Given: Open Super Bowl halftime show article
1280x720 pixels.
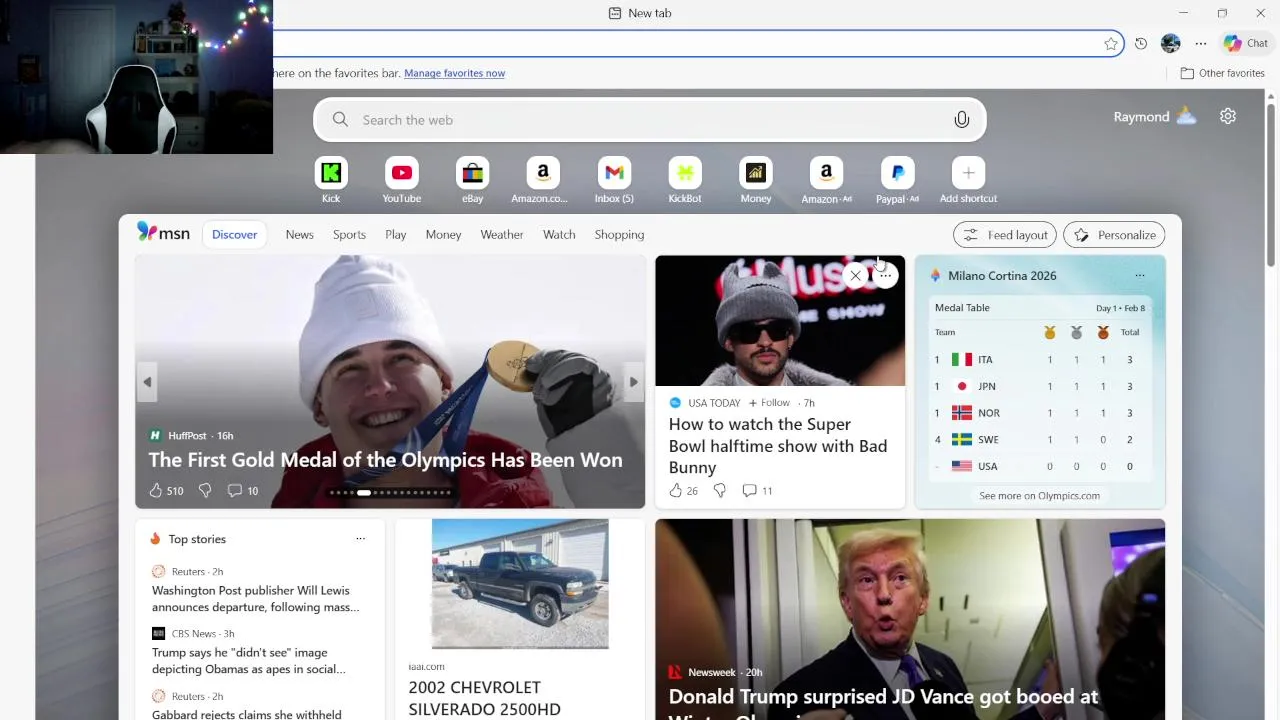Looking at the screenshot, I should 778,446.
